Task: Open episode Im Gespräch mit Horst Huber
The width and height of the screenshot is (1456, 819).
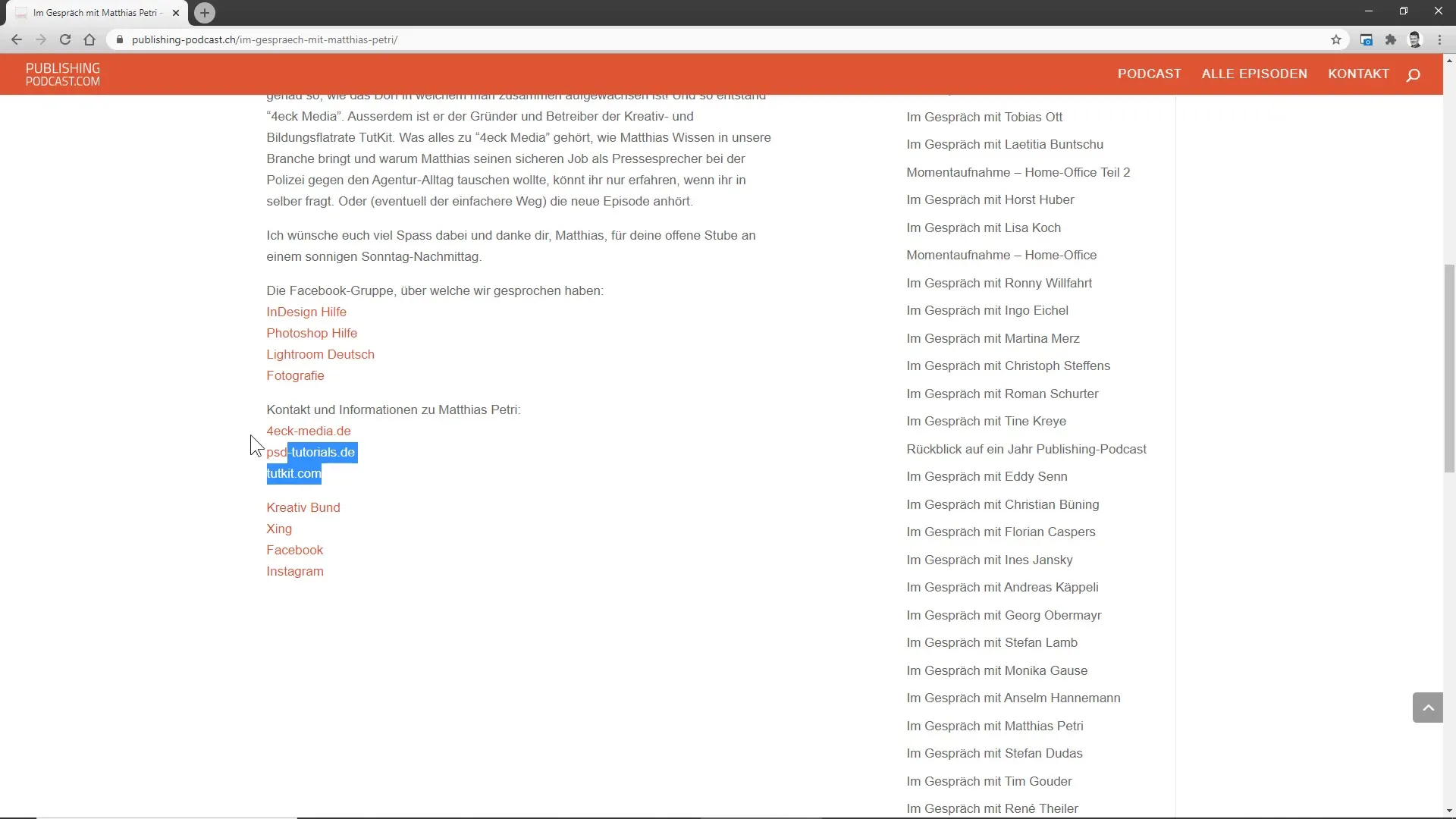Action: [x=990, y=199]
